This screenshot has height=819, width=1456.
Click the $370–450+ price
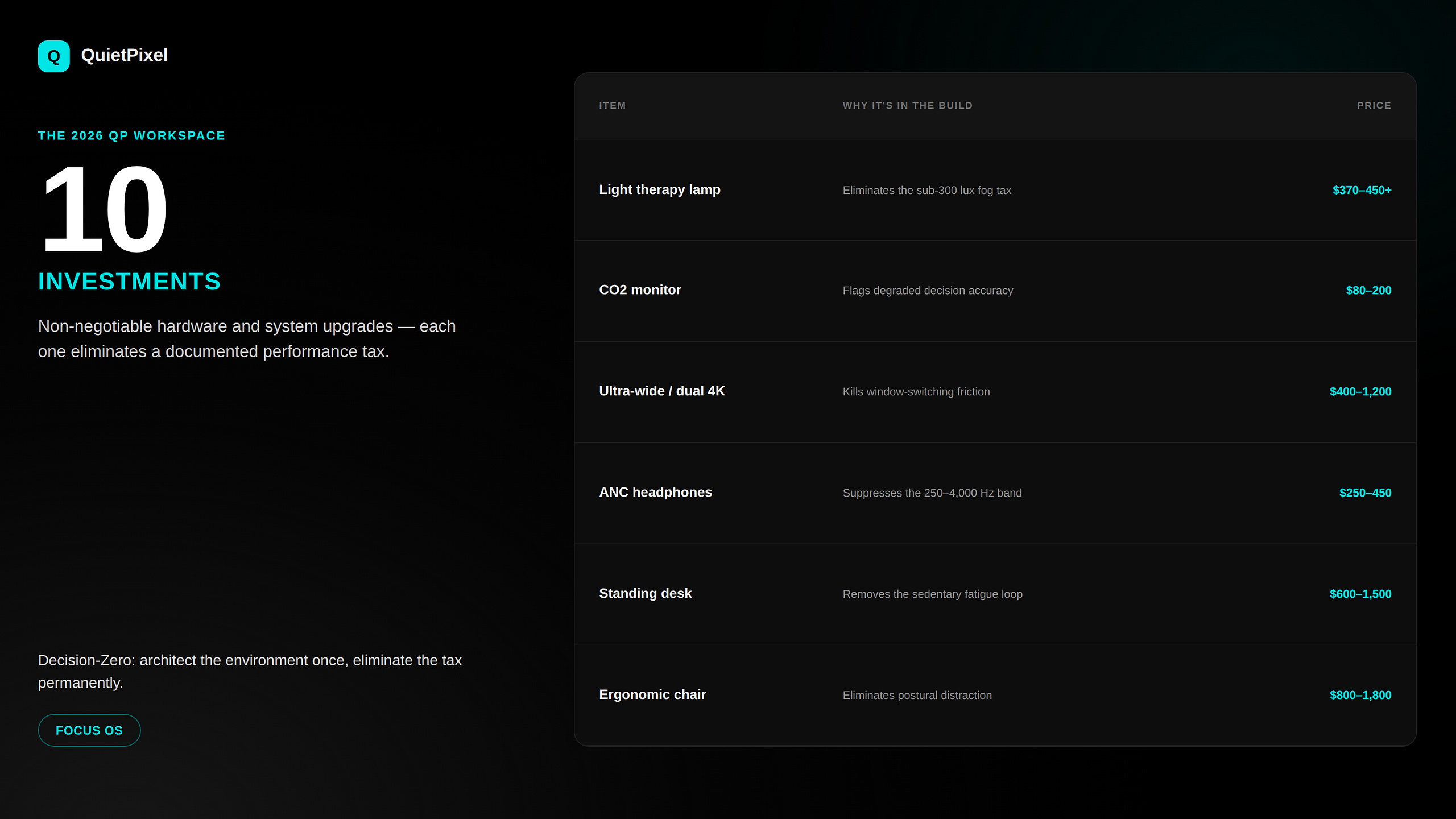[1362, 190]
